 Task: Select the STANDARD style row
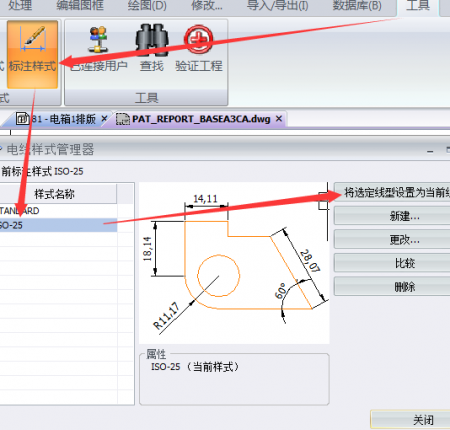[58, 211]
